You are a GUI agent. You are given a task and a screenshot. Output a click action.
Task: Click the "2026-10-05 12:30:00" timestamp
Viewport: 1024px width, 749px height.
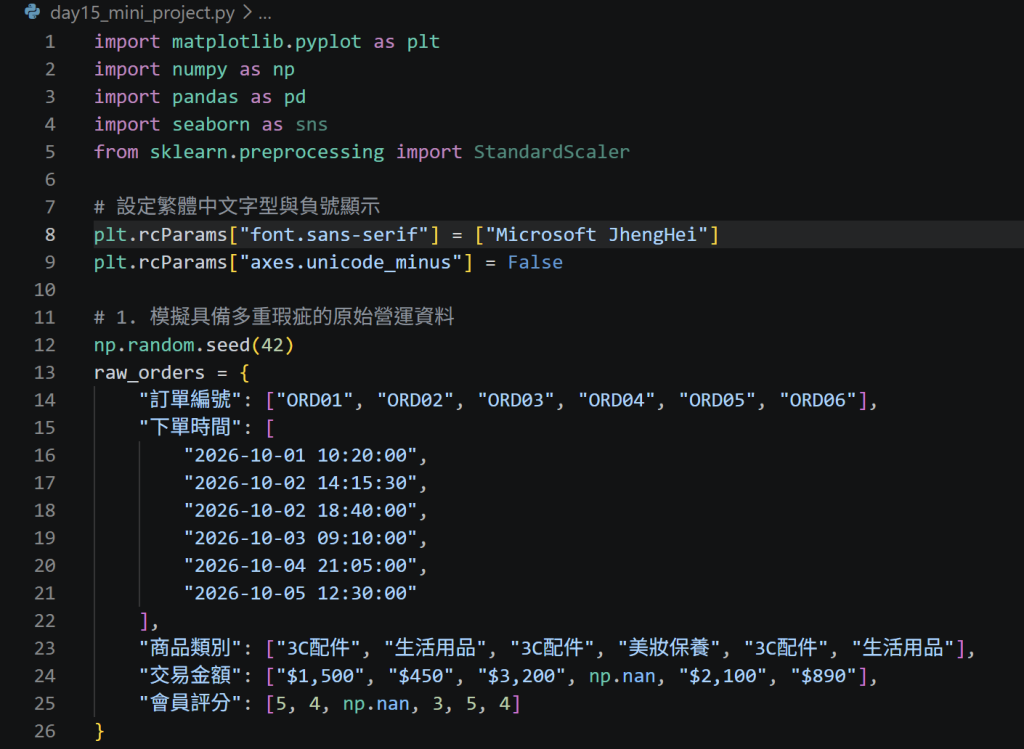click(300, 593)
